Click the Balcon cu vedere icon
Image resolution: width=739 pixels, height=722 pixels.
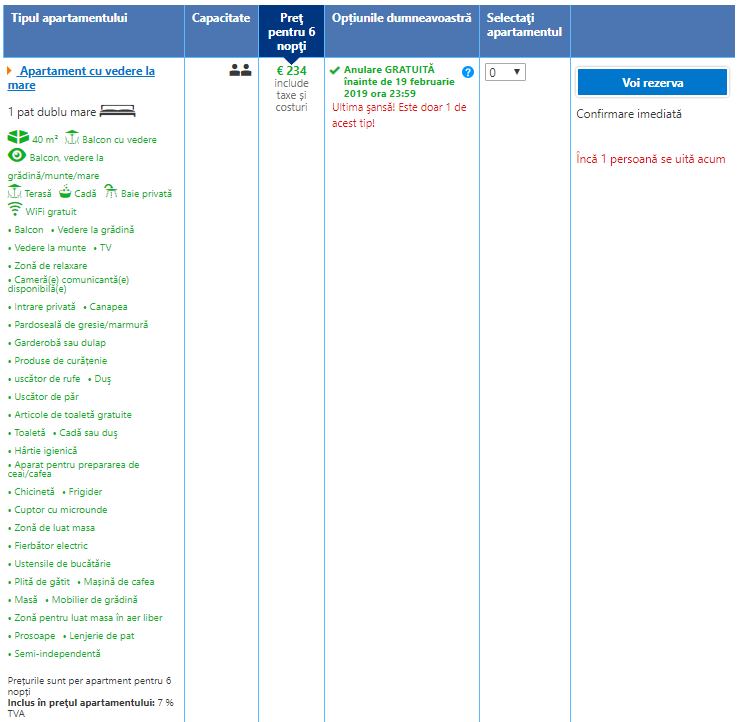tap(72, 138)
